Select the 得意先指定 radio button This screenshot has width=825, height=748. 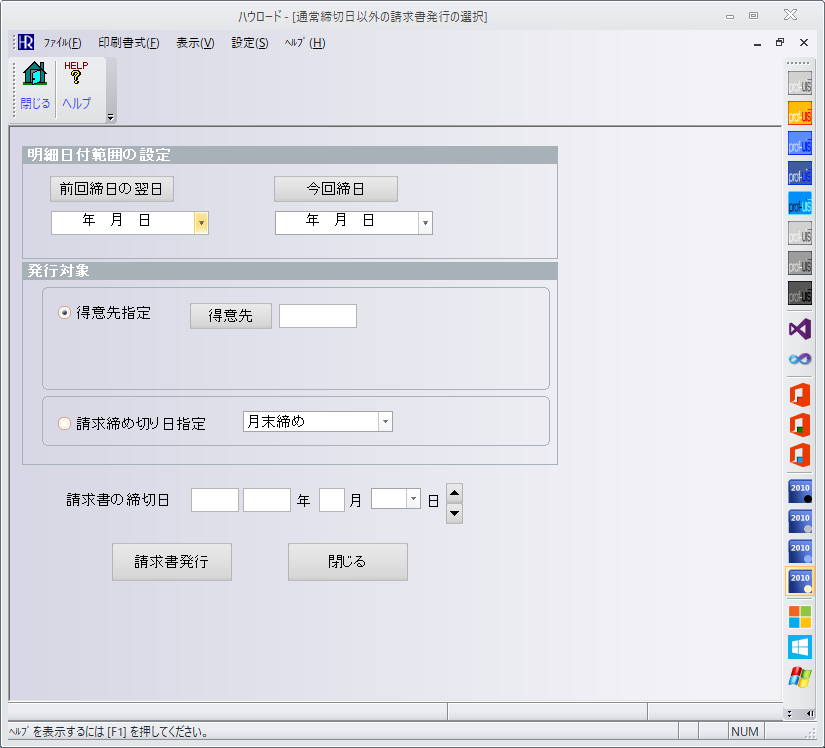(65, 313)
